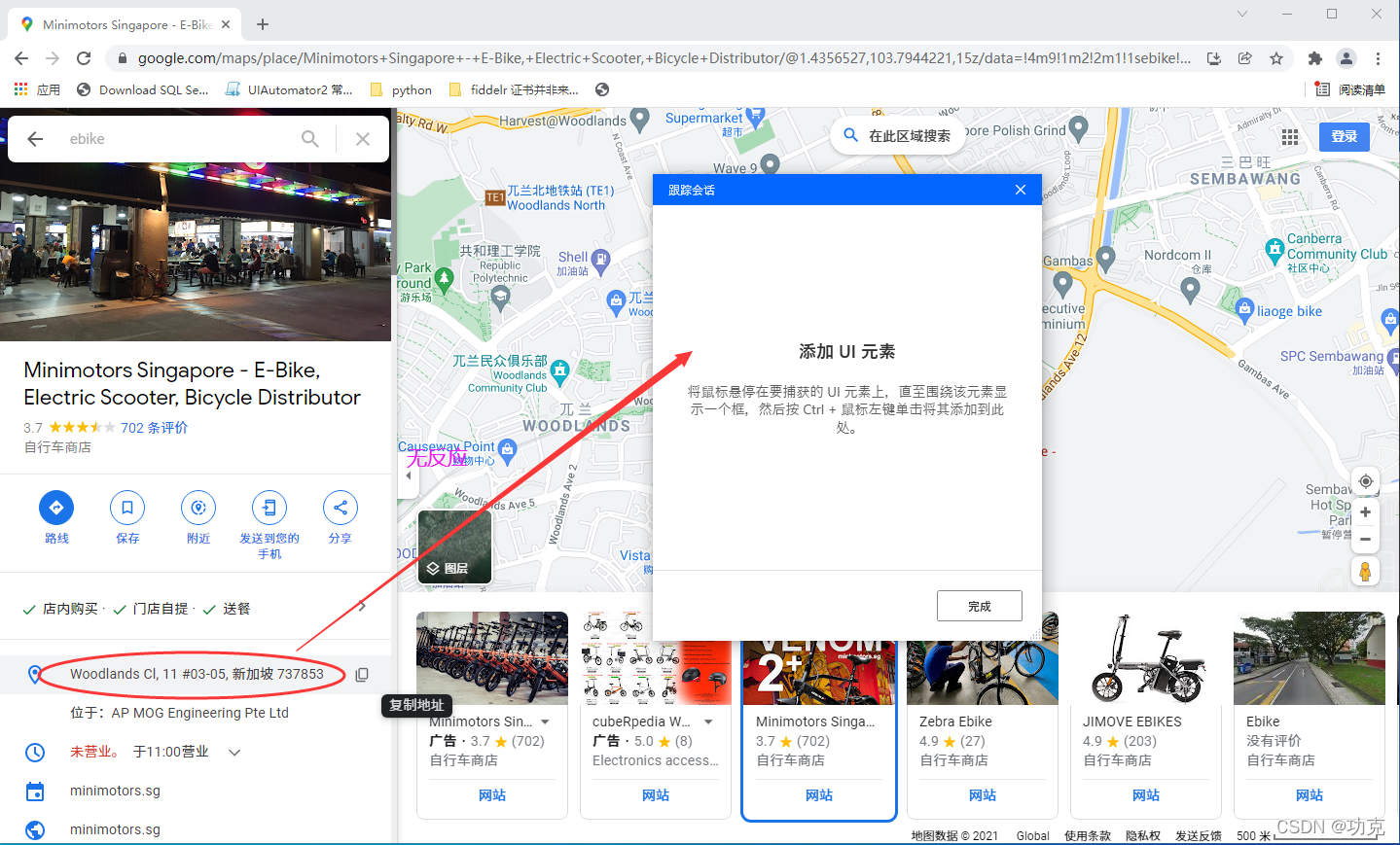Click the 路线 directions icon
Image resolution: width=1400 pixels, height=845 pixels.
click(56, 508)
